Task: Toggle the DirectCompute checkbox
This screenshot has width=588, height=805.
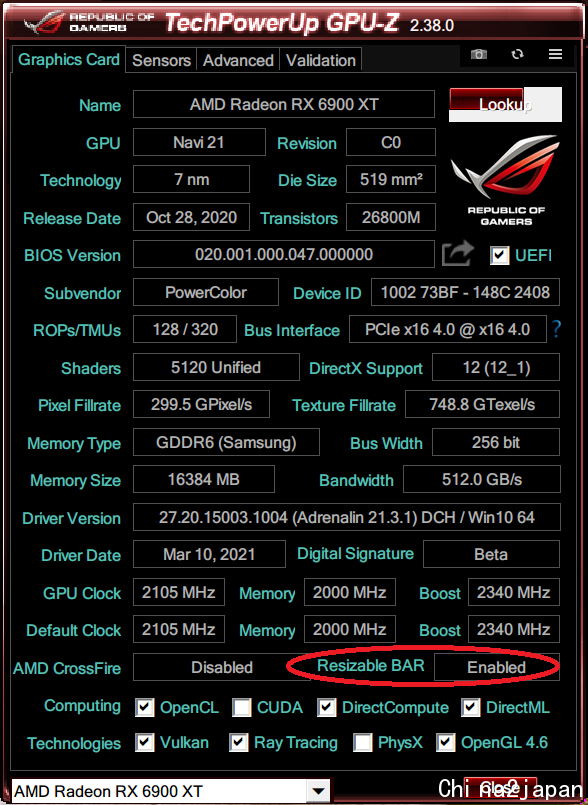Action: click(x=327, y=707)
